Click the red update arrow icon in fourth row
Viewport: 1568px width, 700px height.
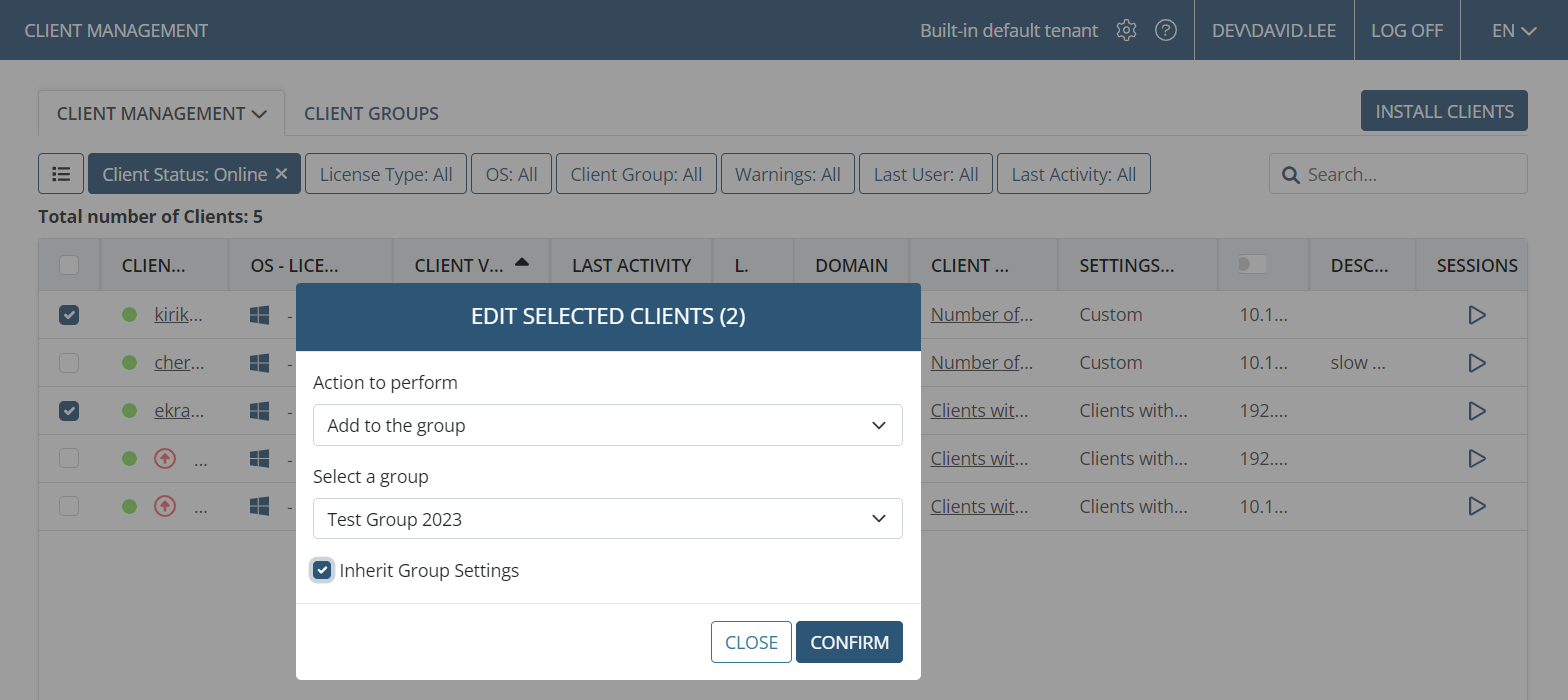tap(165, 459)
